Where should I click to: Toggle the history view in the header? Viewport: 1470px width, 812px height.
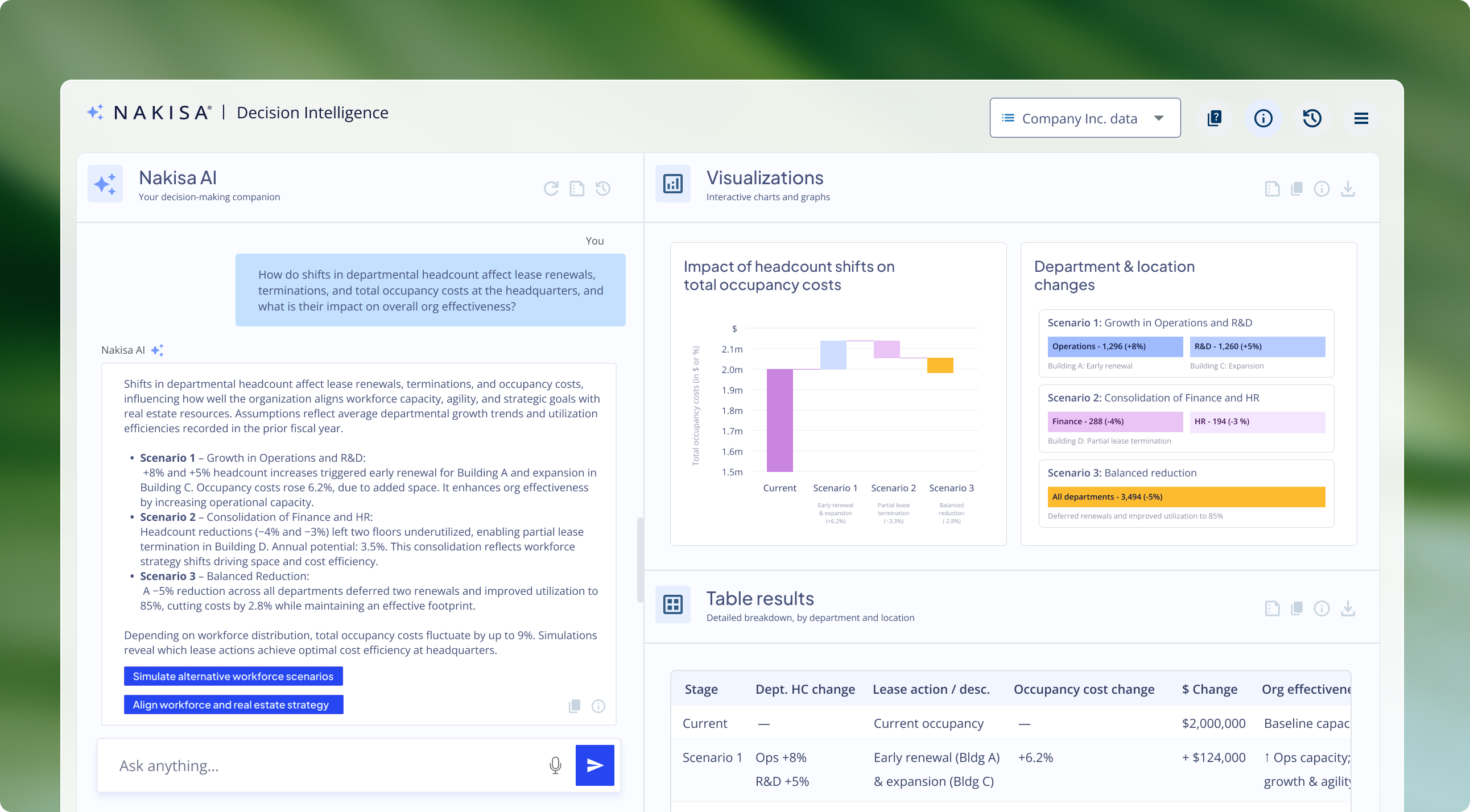(1312, 118)
